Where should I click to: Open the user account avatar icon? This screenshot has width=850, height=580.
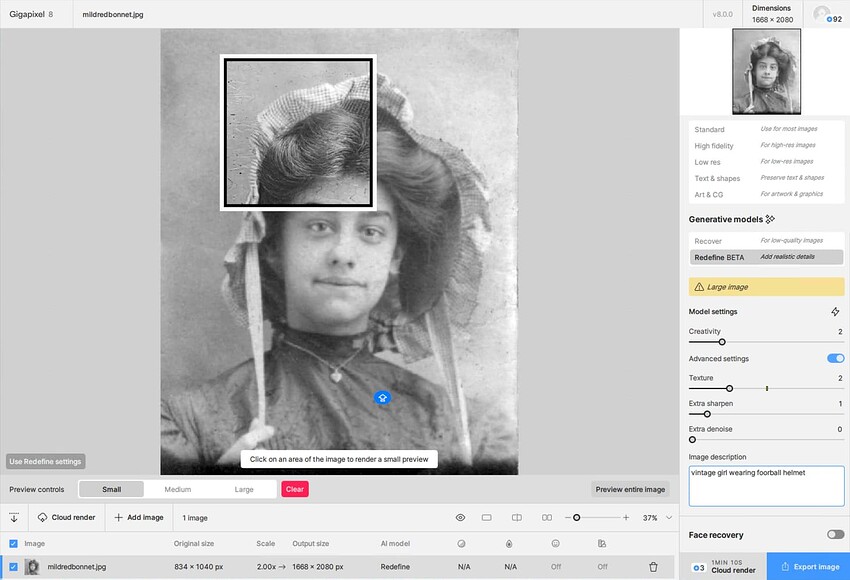click(822, 13)
